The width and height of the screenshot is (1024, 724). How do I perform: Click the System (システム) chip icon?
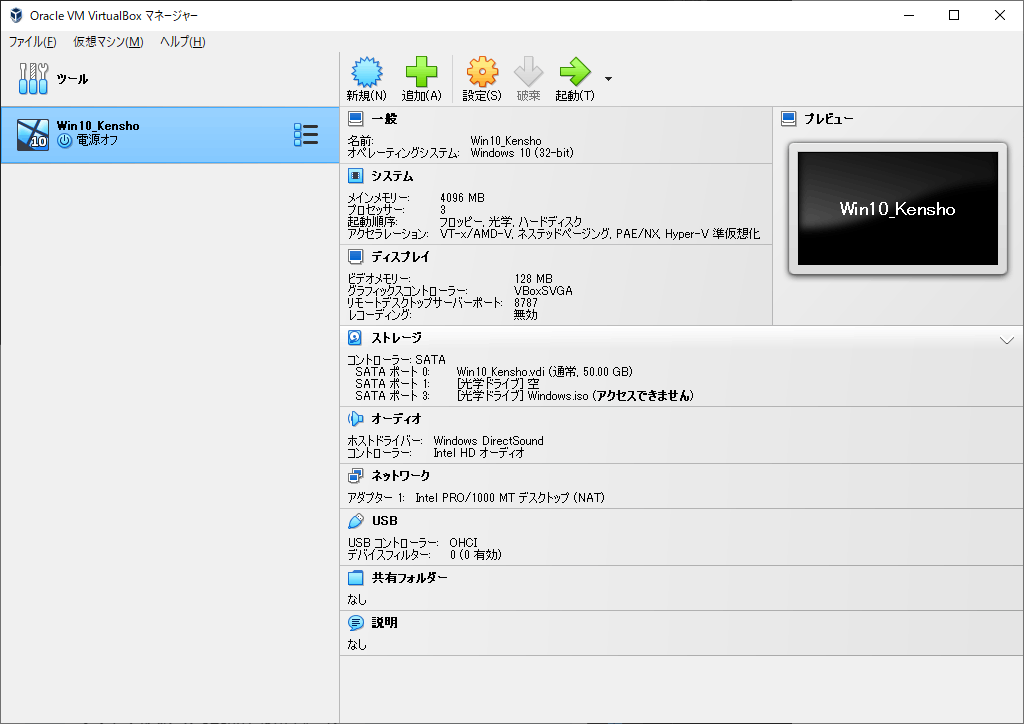(x=355, y=176)
